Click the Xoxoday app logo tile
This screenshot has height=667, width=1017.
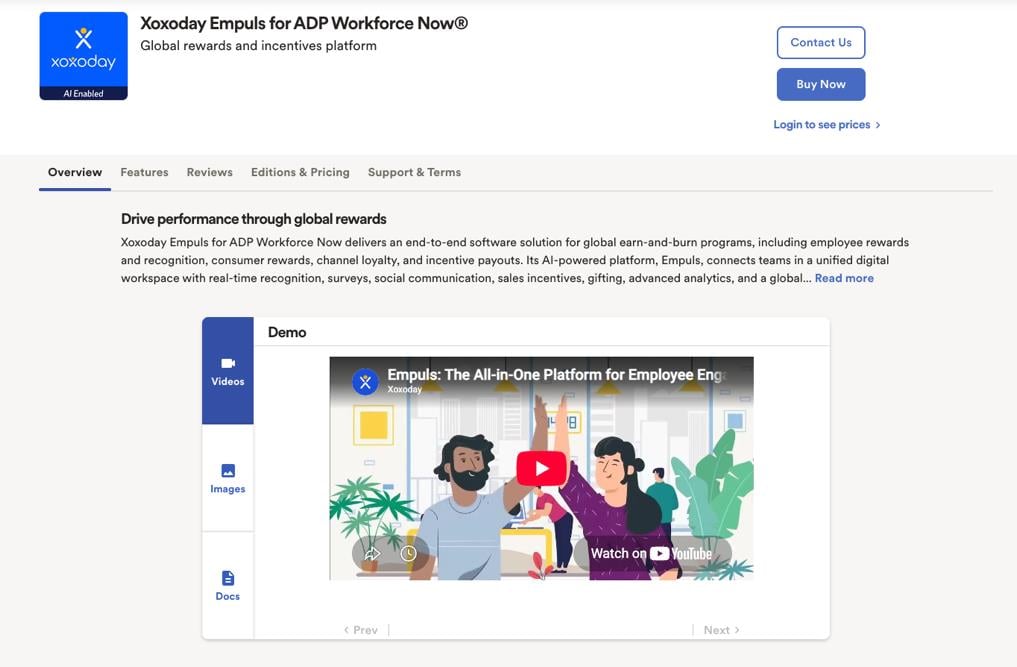click(84, 56)
